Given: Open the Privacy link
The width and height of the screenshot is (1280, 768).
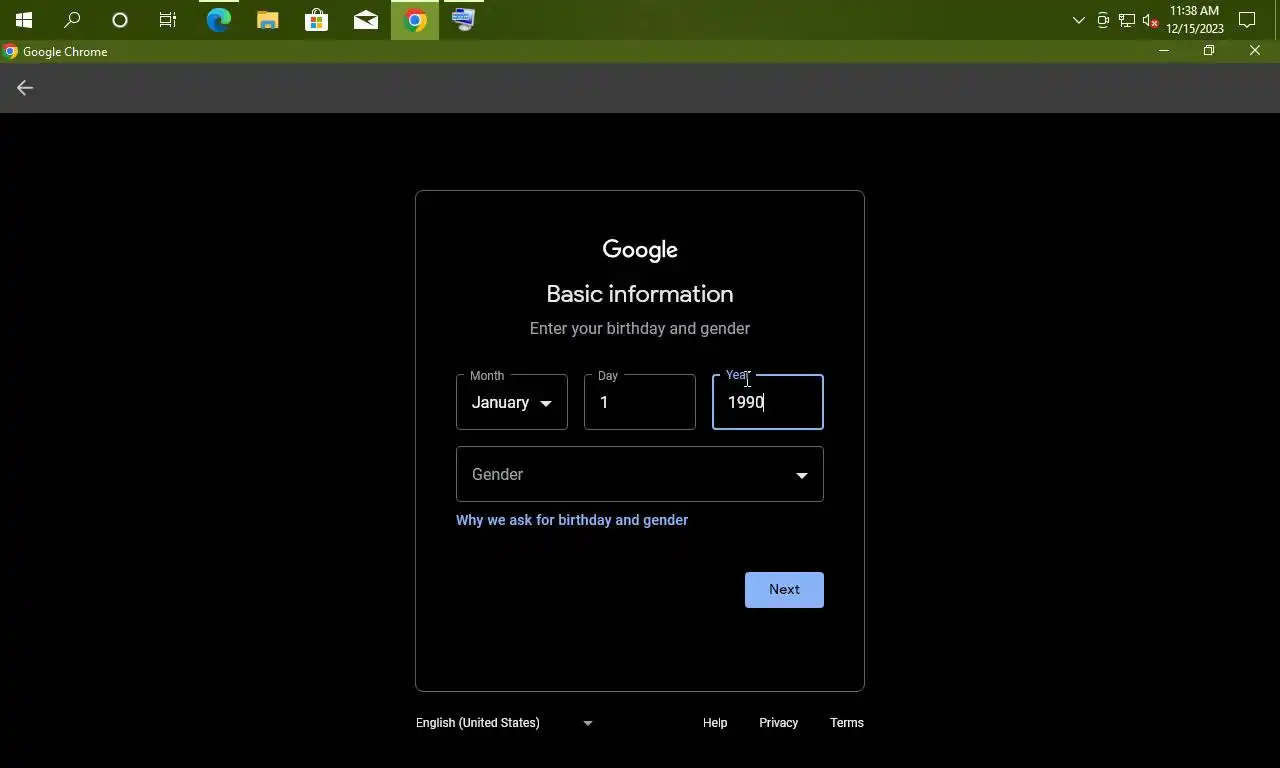Looking at the screenshot, I should [x=778, y=723].
